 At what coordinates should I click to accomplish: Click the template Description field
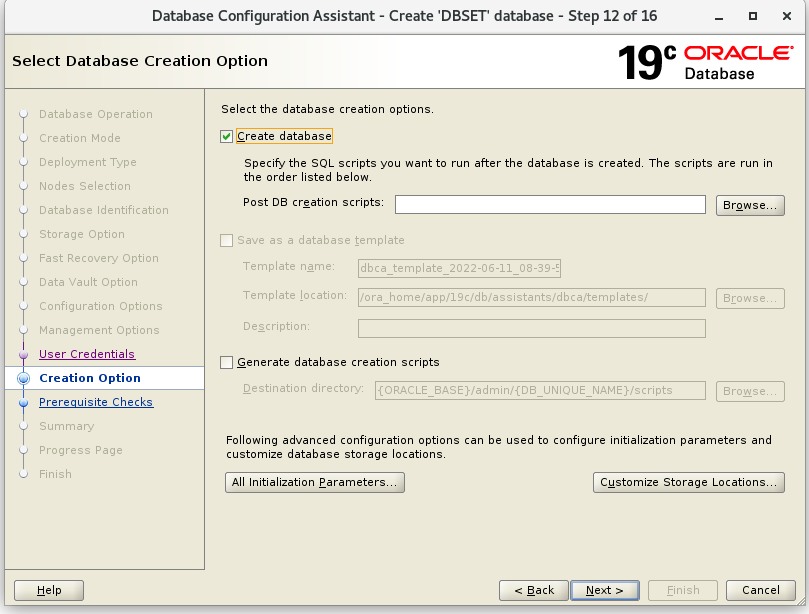pos(531,328)
